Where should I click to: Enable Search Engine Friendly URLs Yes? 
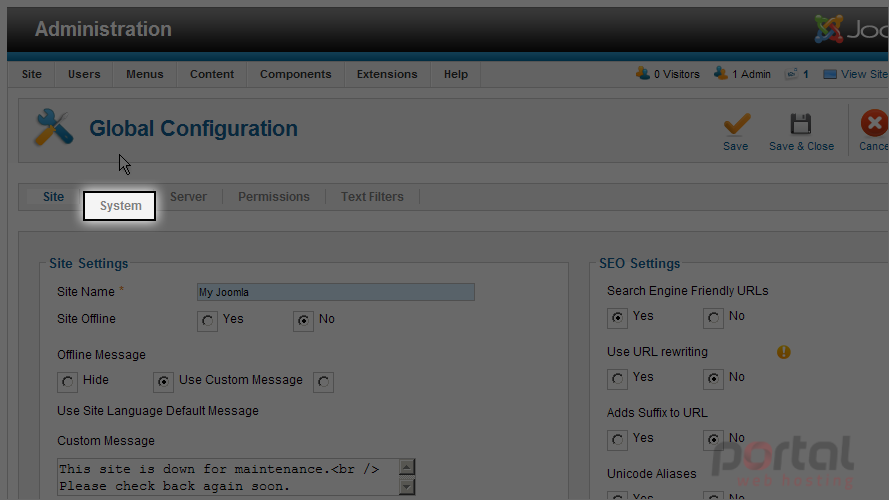[x=617, y=318]
